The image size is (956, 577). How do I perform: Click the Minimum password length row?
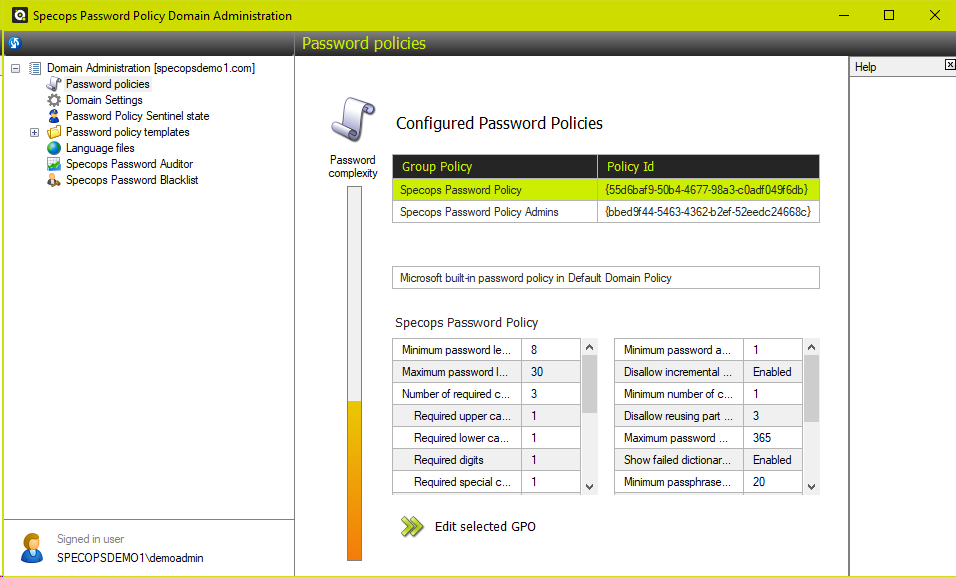tap(487, 349)
